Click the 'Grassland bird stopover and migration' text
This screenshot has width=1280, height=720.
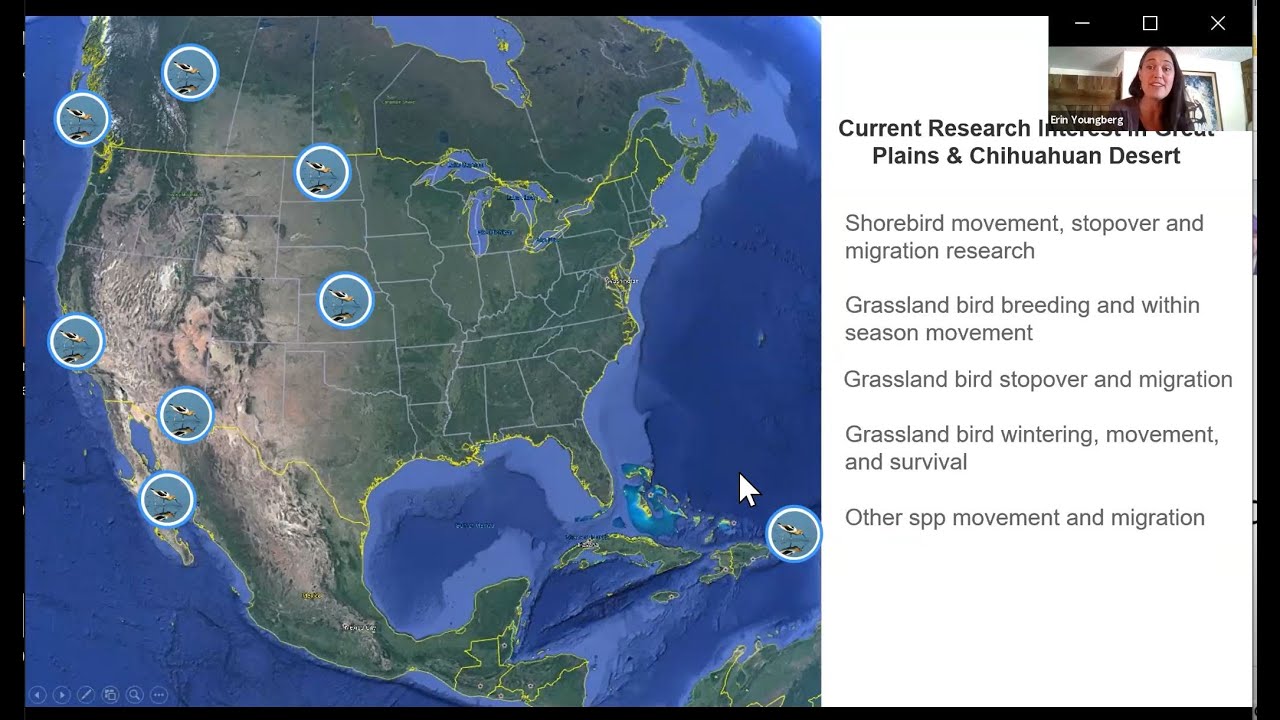(x=1037, y=380)
